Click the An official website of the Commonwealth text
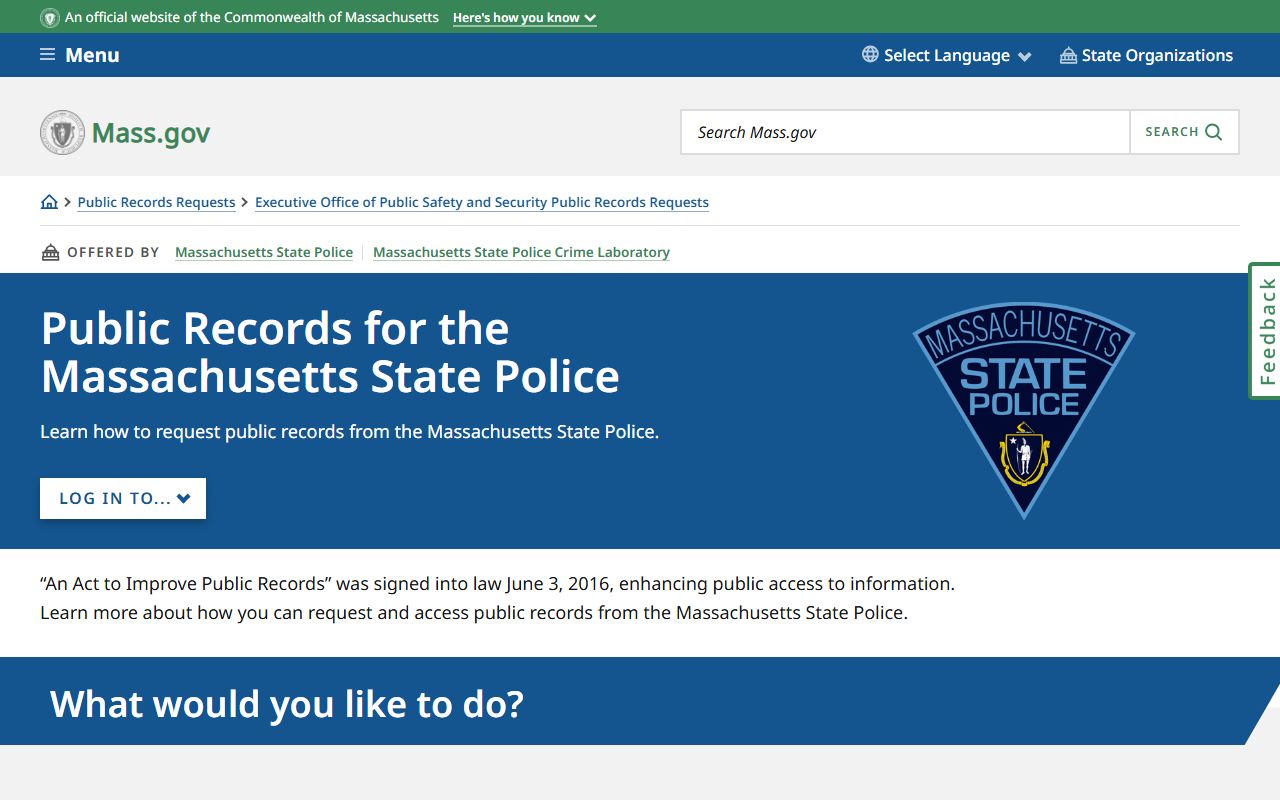Image resolution: width=1280 pixels, height=800 pixels. pyautogui.click(x=252, y=18)
